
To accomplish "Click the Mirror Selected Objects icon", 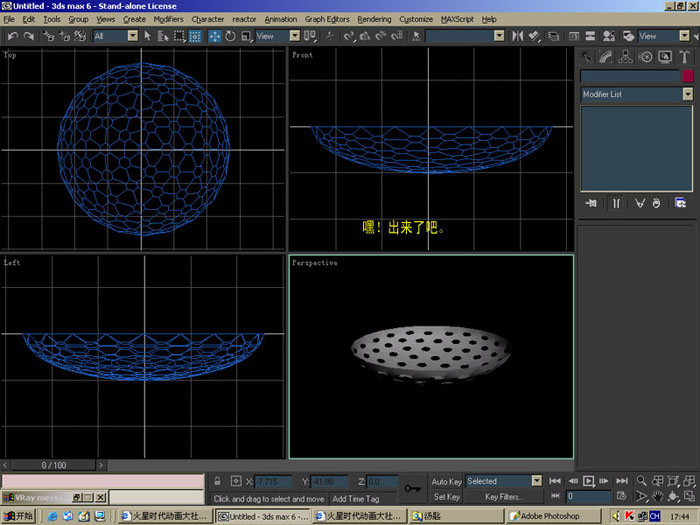I will (x=517, y=36).
